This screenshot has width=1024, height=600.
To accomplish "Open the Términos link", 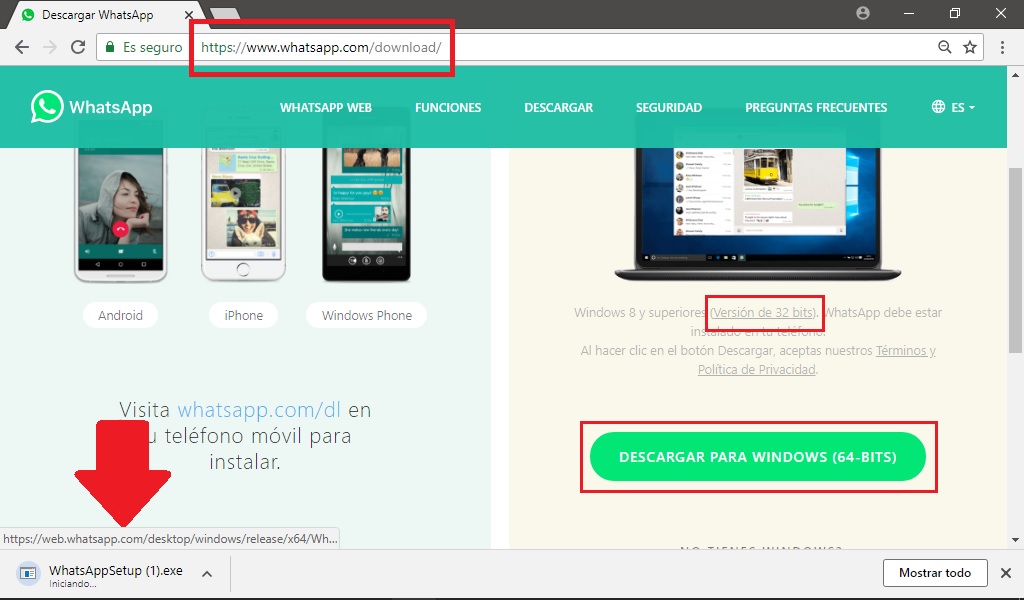I will click(x=906, y=351).
